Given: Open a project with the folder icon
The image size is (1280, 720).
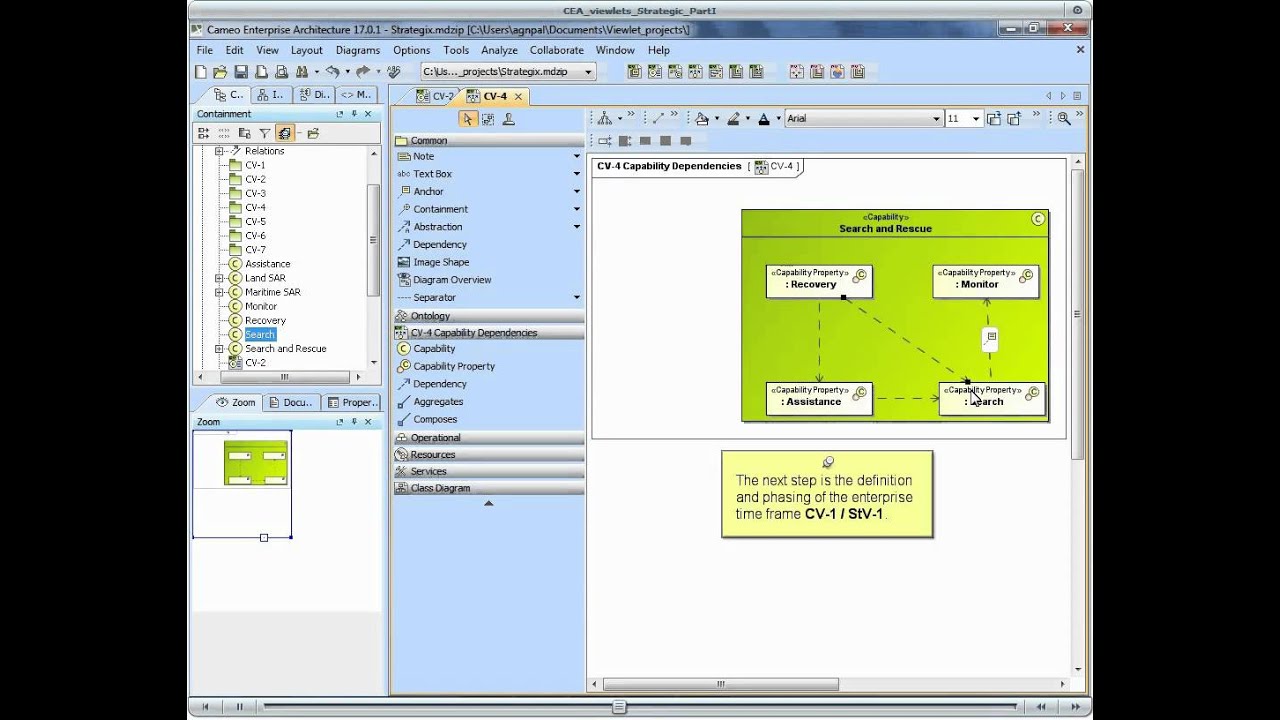Looking at the screenshot, I should 221,72.
